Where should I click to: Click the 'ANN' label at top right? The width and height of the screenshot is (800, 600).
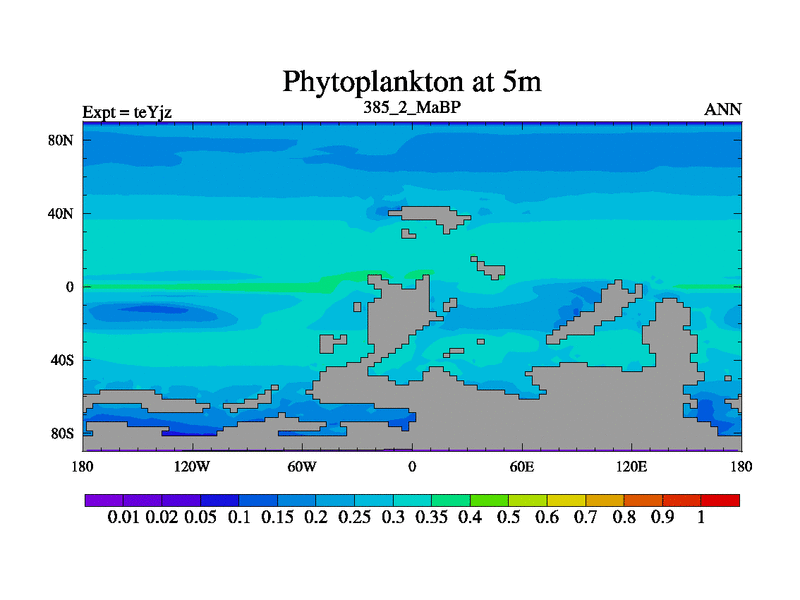[x=723, y=110]
